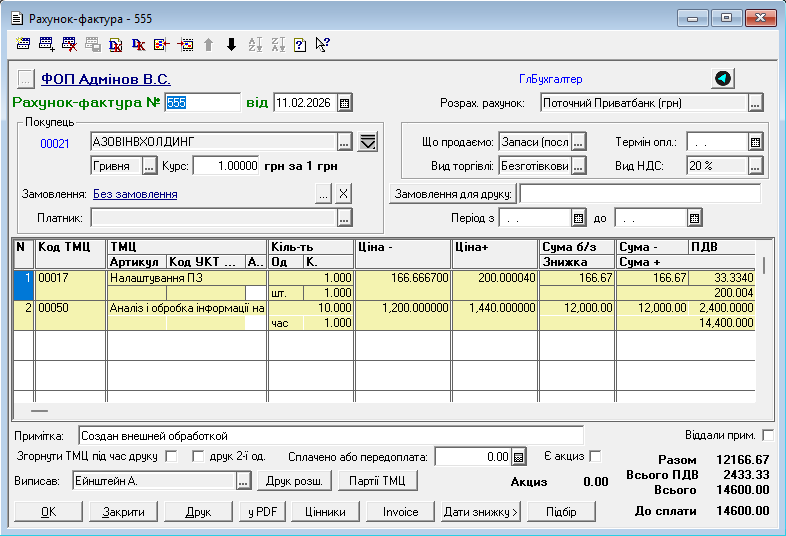Image resolution: width=786 pixels, height=536 pixels.
Task: Open the 'Вид НДС' 20 % selector
Action: [755, 166]
